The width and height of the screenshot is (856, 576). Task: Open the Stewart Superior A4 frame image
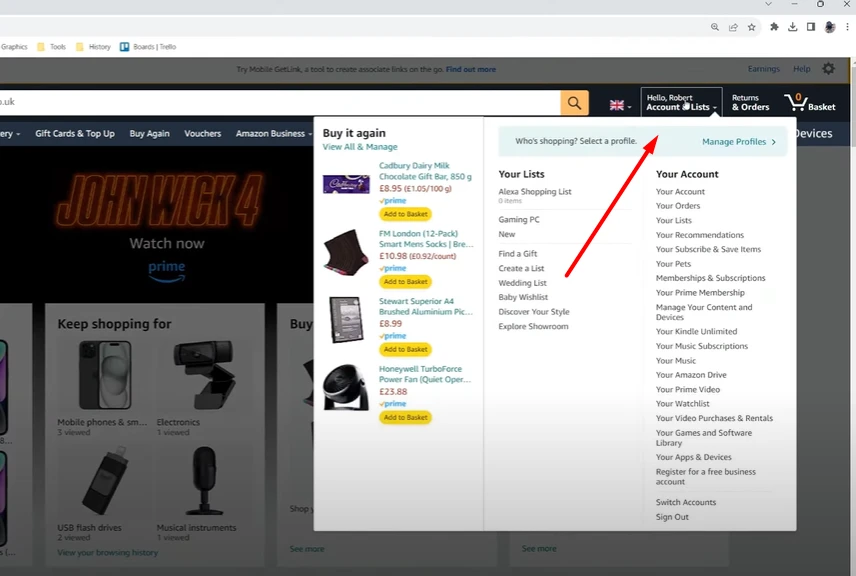click(x=346, y=320)
